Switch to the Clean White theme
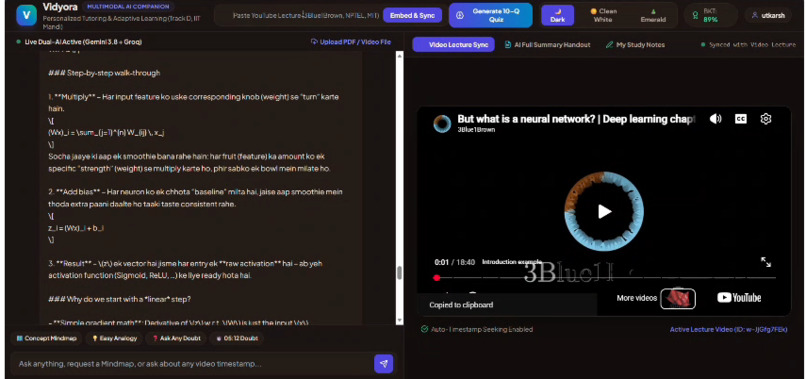 (603, 15)
